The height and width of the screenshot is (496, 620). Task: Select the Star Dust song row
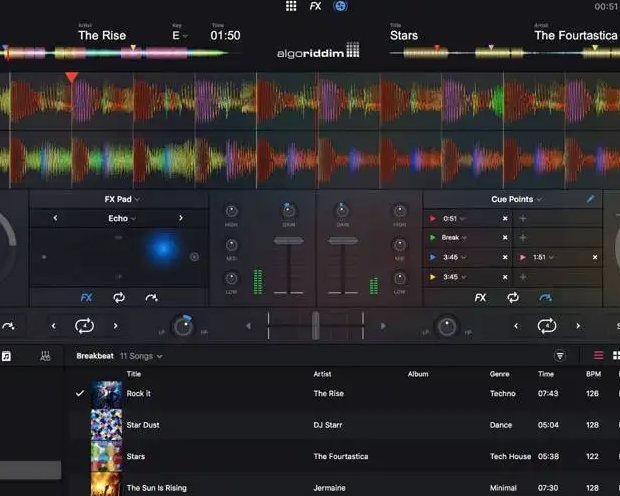point(343,425)
